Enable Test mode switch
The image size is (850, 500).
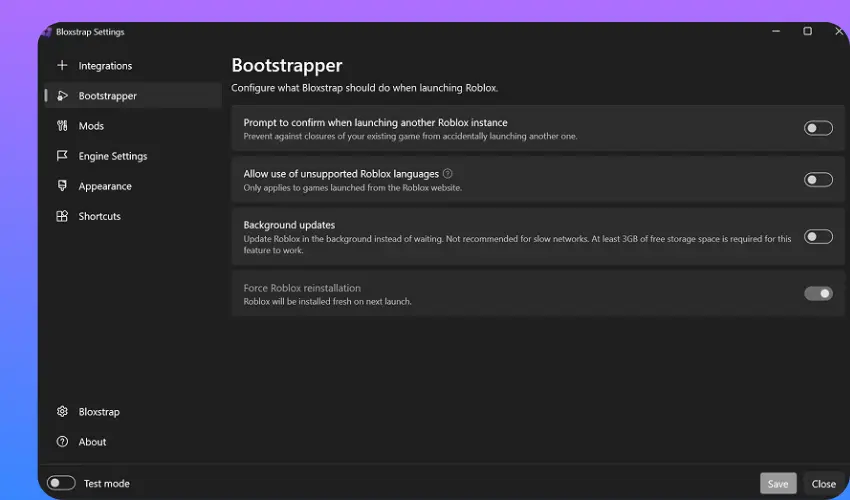(61, 483)
